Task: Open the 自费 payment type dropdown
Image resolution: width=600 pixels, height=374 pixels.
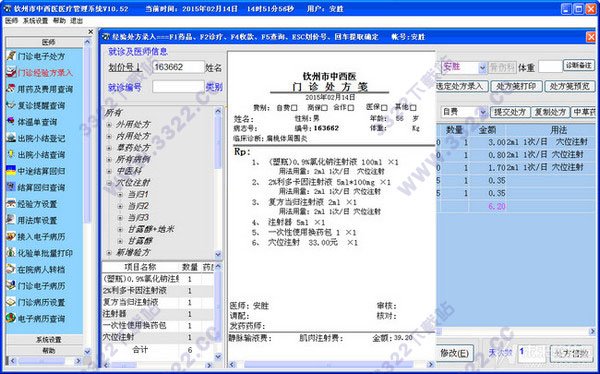Action: (x=482, y=112)
